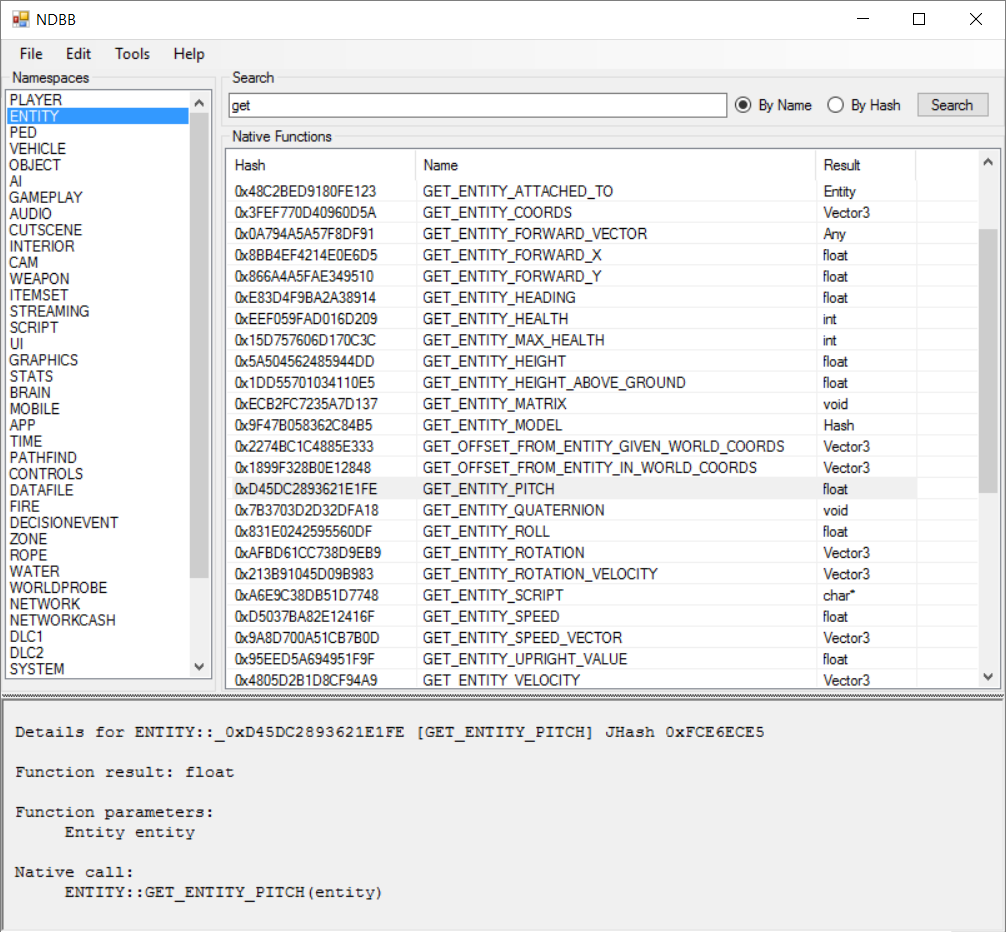
Task: Select the GET_ENTITY_HEALTH row
Action: [571, 319]
